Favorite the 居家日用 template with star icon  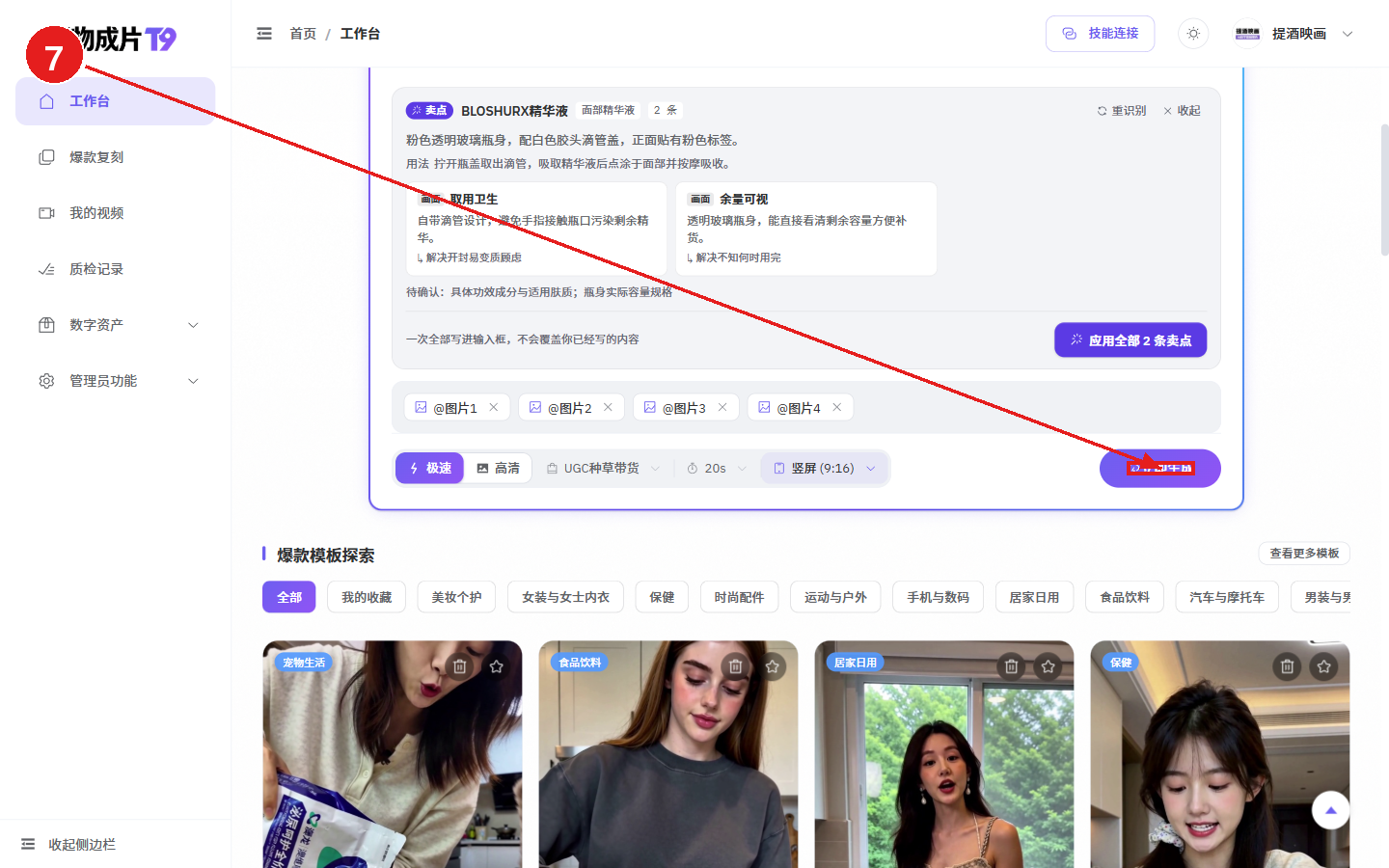tap(1049, 666)
